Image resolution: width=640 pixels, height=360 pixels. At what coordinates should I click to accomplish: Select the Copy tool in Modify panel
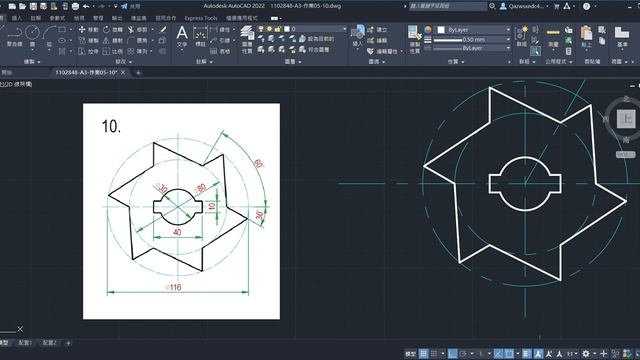(x=88, y=40)
